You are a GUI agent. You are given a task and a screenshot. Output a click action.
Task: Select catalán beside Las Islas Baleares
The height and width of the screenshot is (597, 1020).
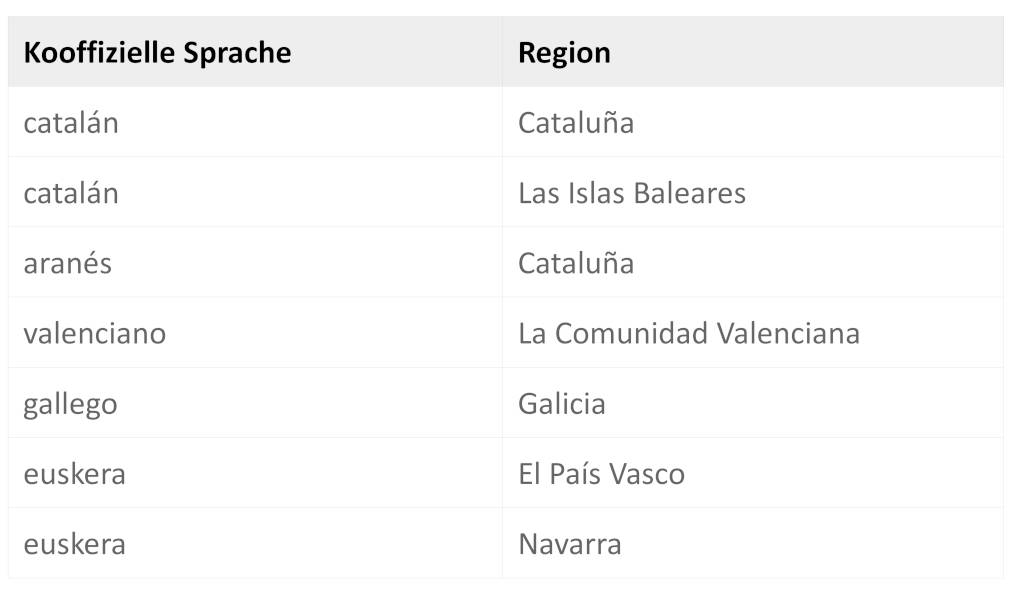click(71, 193)
